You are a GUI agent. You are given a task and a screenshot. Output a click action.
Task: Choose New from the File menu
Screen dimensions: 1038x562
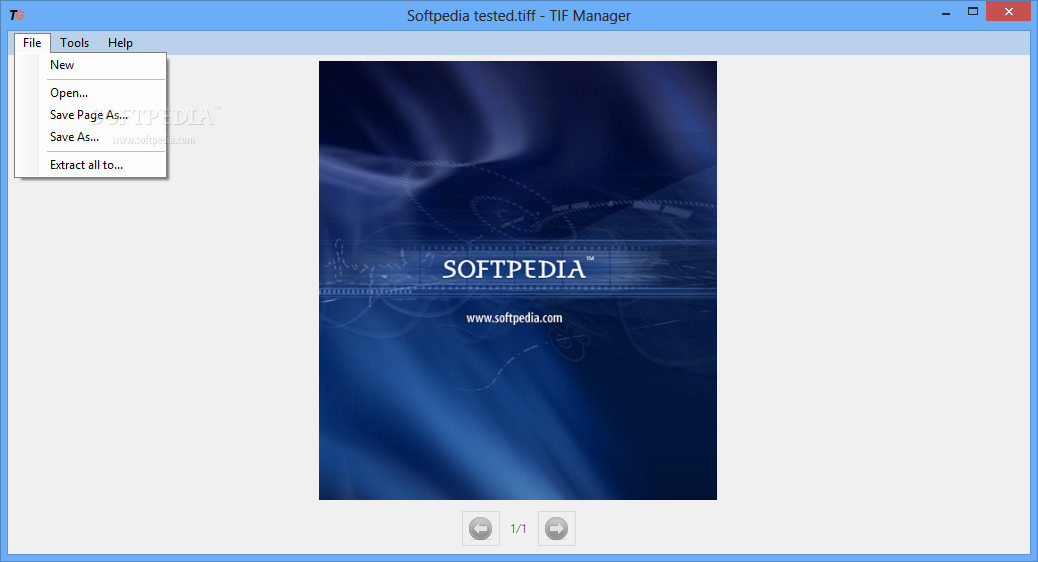(91, 65)
